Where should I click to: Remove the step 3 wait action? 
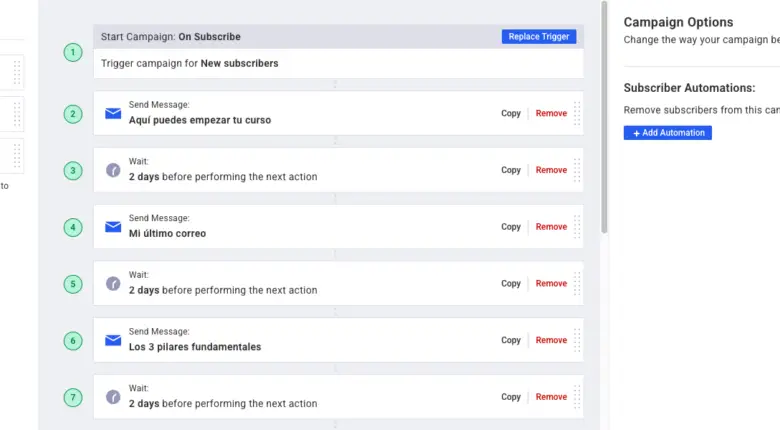[551, 170]
